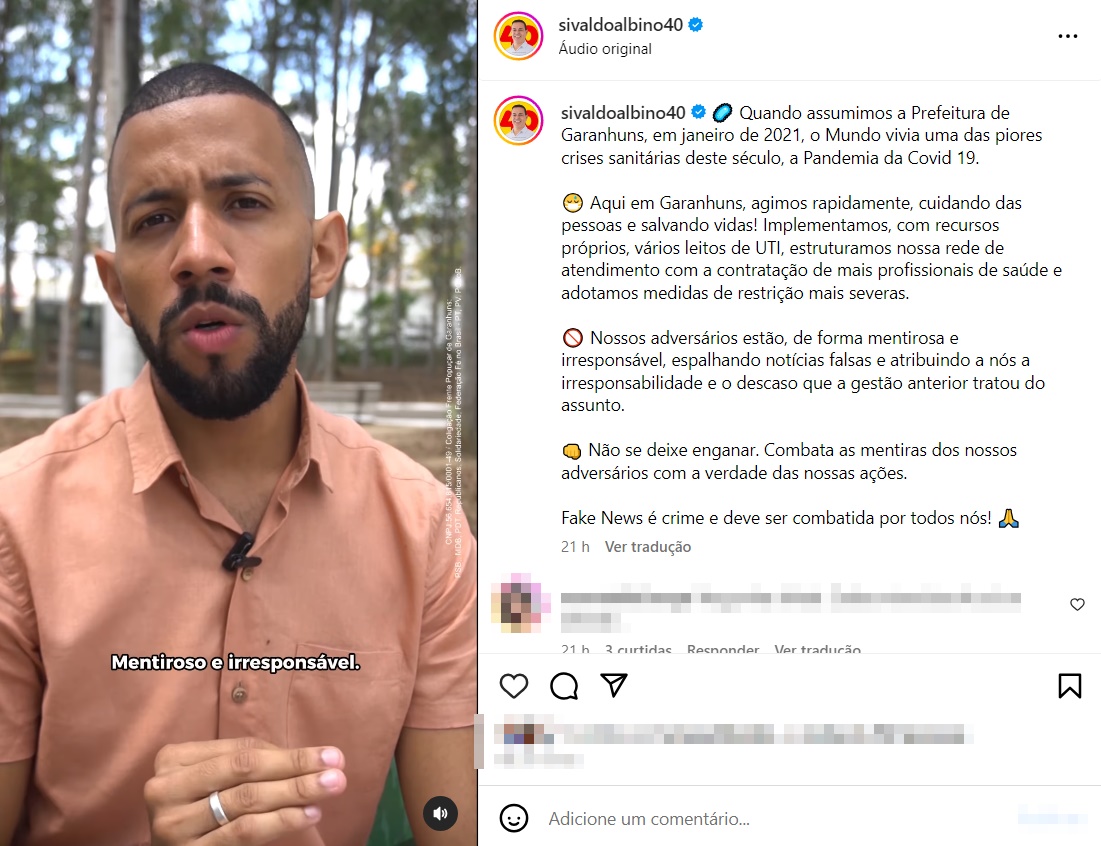Image resolution: width=1101 pixels, height=846 pixels.
Task: Click Ver tradução under the caption
Action: pyautogui.click(x=647, y=546)
